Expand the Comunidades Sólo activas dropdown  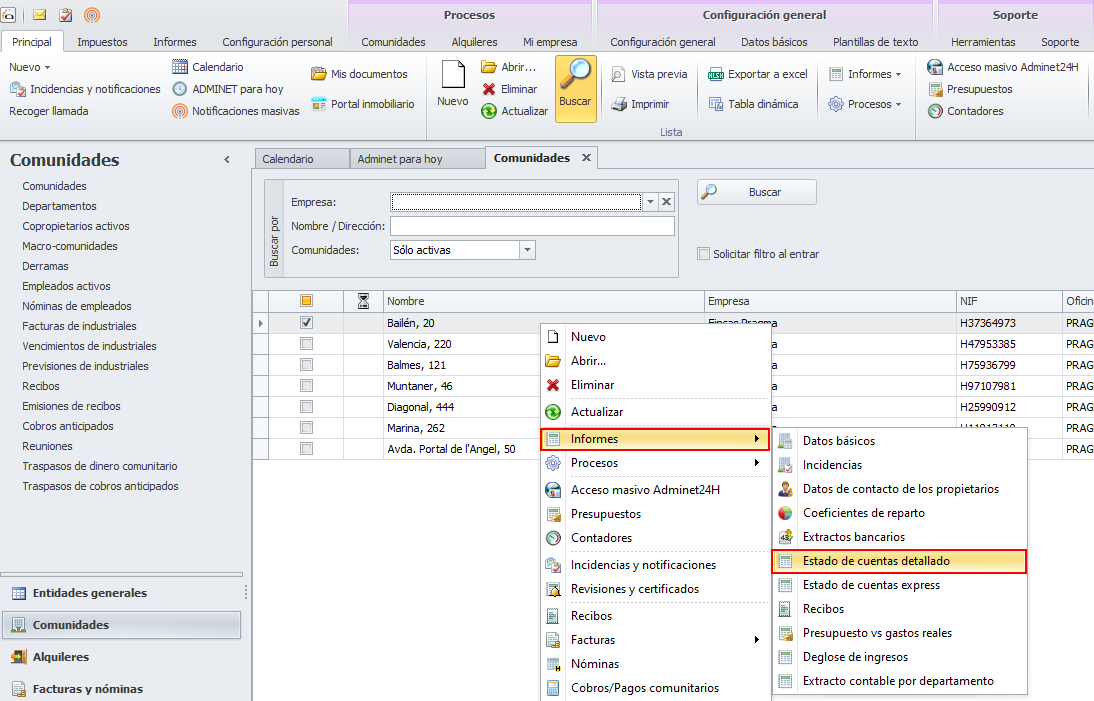click(x=528, y=250)
